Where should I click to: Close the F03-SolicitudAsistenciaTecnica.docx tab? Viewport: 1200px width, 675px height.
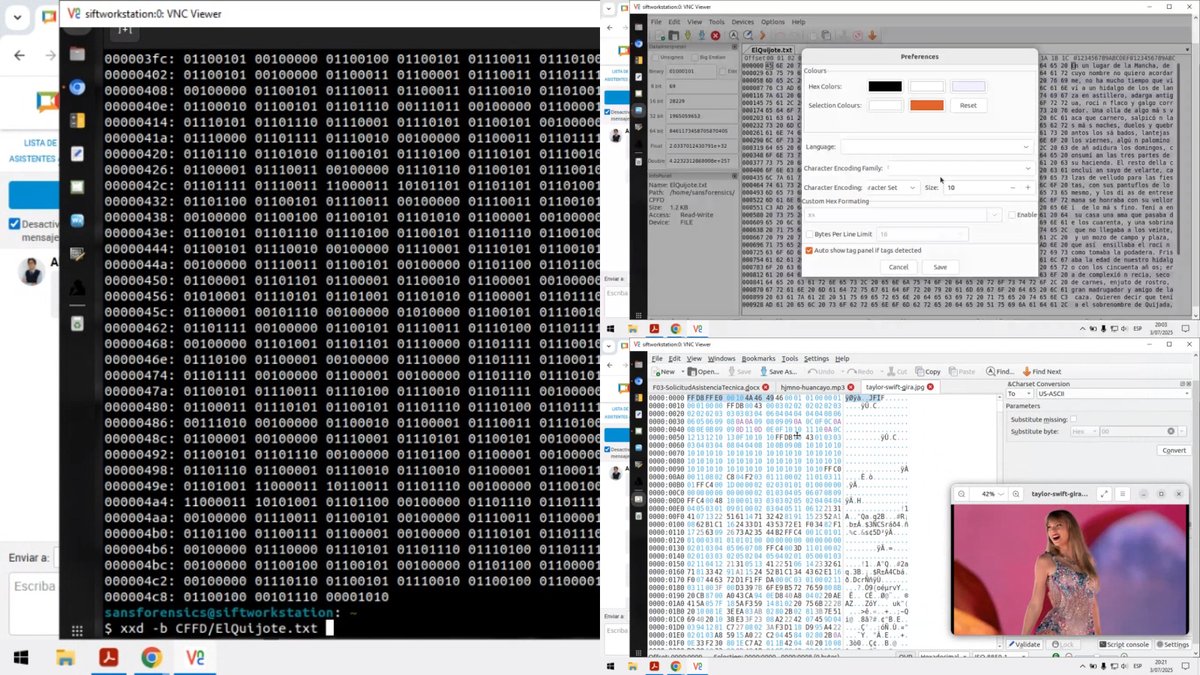765,386
